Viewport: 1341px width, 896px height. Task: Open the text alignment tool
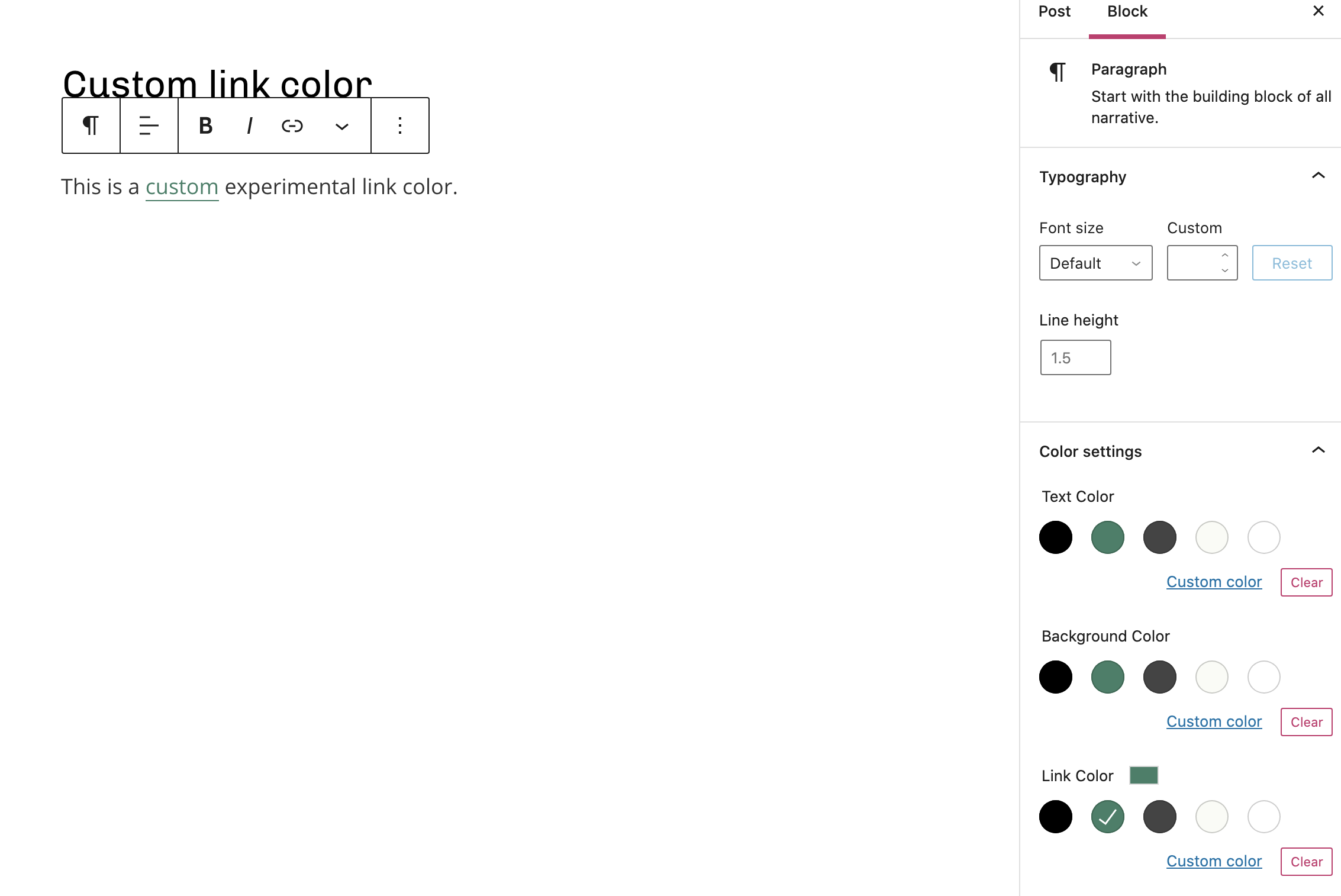[149, 125]
